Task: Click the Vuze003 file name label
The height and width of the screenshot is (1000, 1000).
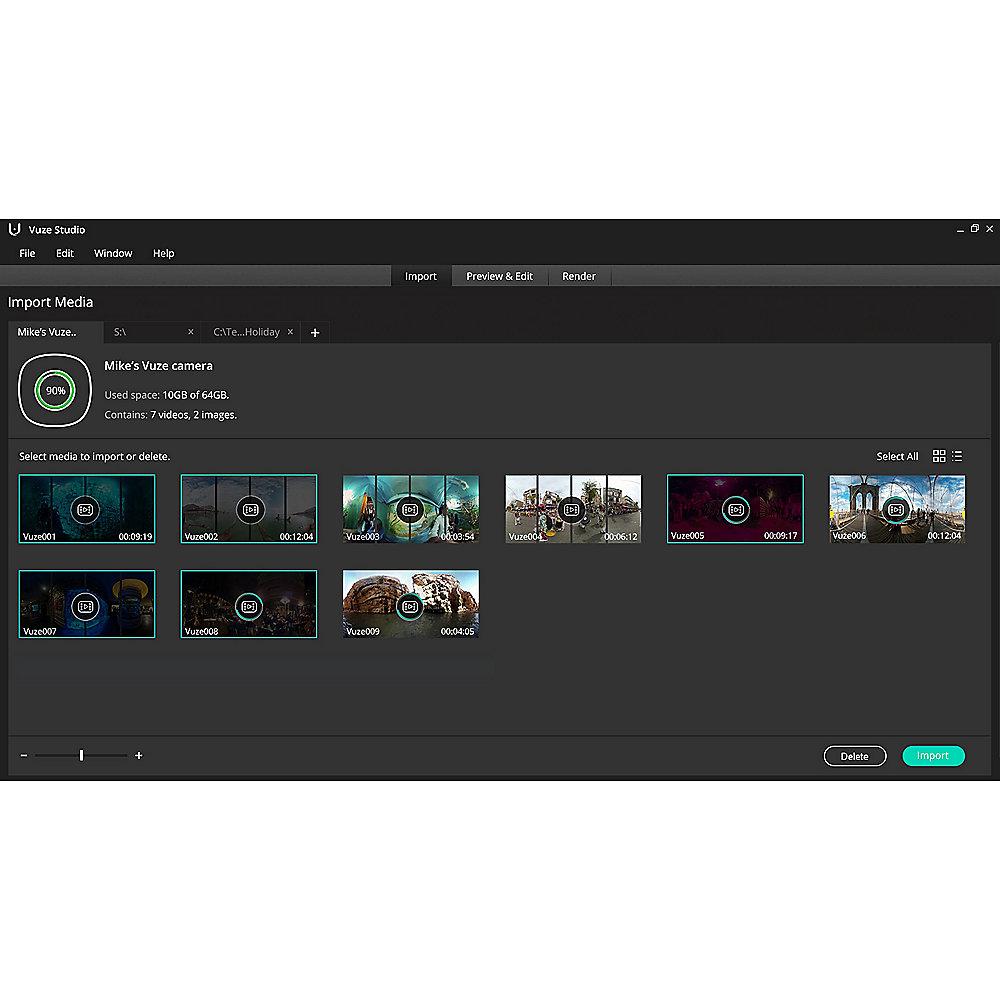Action: (362, 536)
